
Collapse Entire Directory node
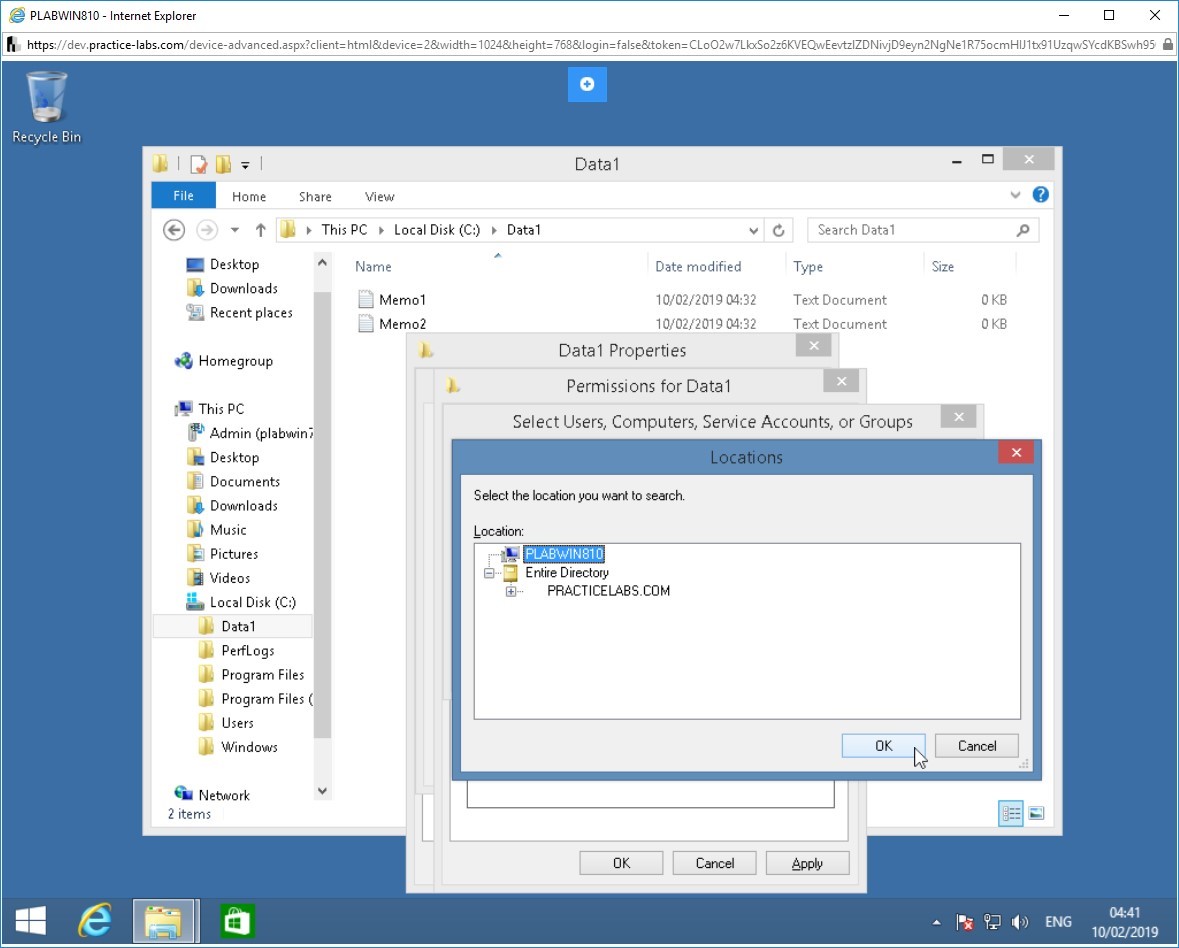[489, 573]
